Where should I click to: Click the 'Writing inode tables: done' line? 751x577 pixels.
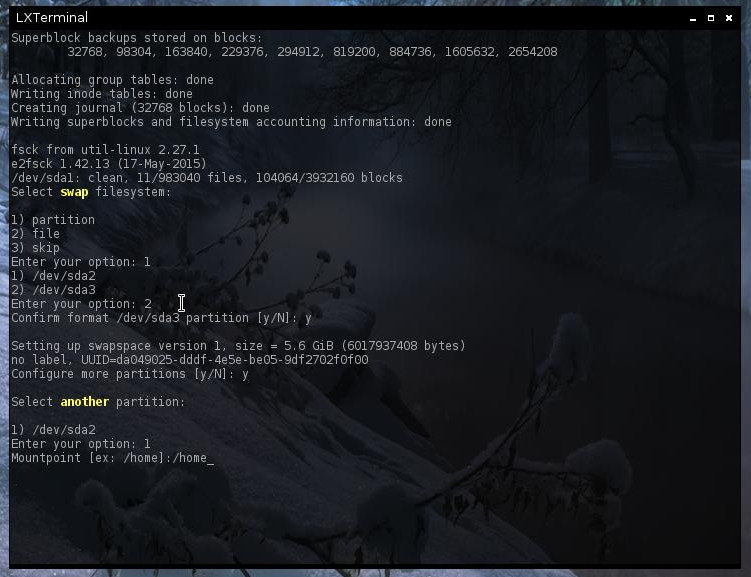(x=102, y=94)
